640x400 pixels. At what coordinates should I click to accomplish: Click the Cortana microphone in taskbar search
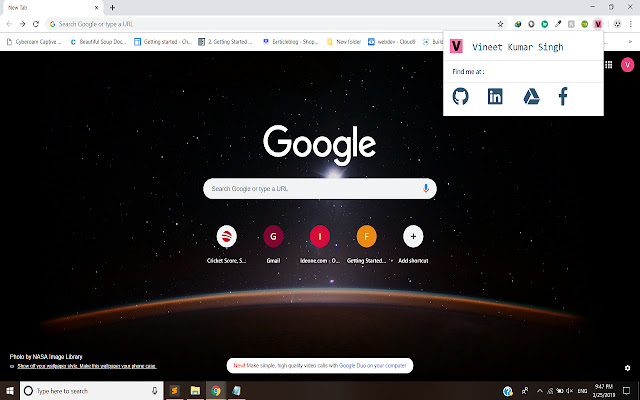(154, 391)
